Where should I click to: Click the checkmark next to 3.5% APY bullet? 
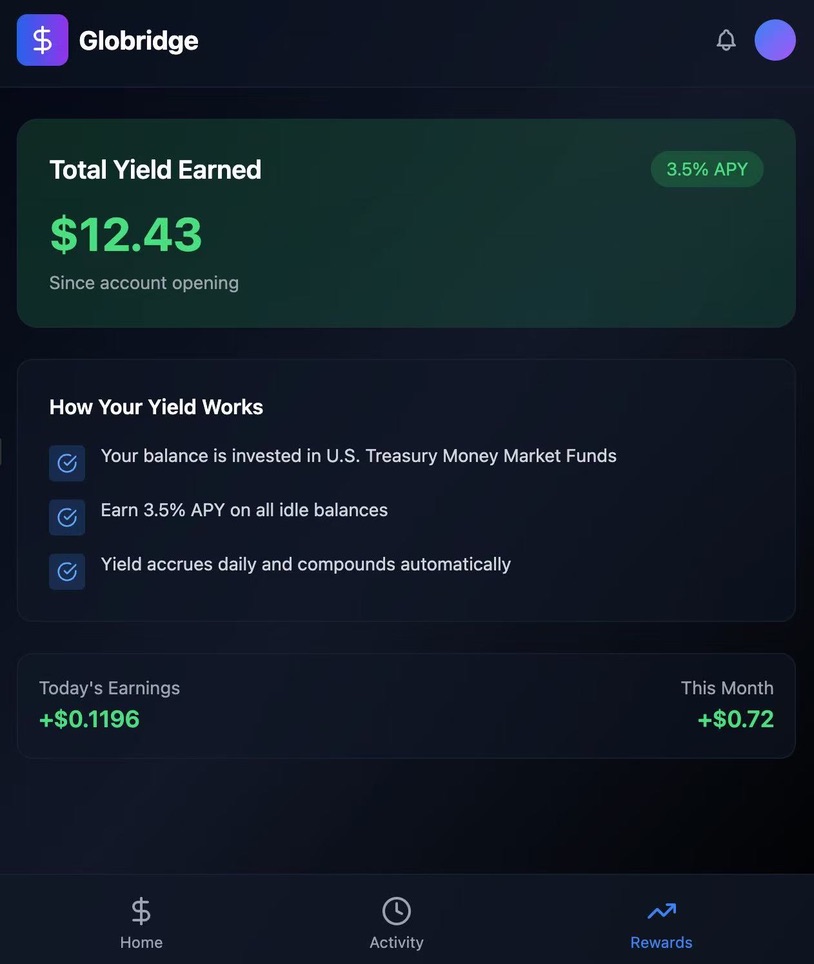point(67,517)
